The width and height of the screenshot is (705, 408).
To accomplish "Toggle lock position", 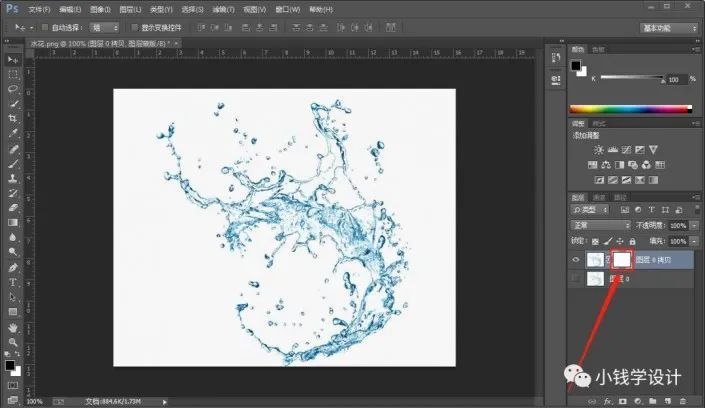I will [x=620, y=242].
